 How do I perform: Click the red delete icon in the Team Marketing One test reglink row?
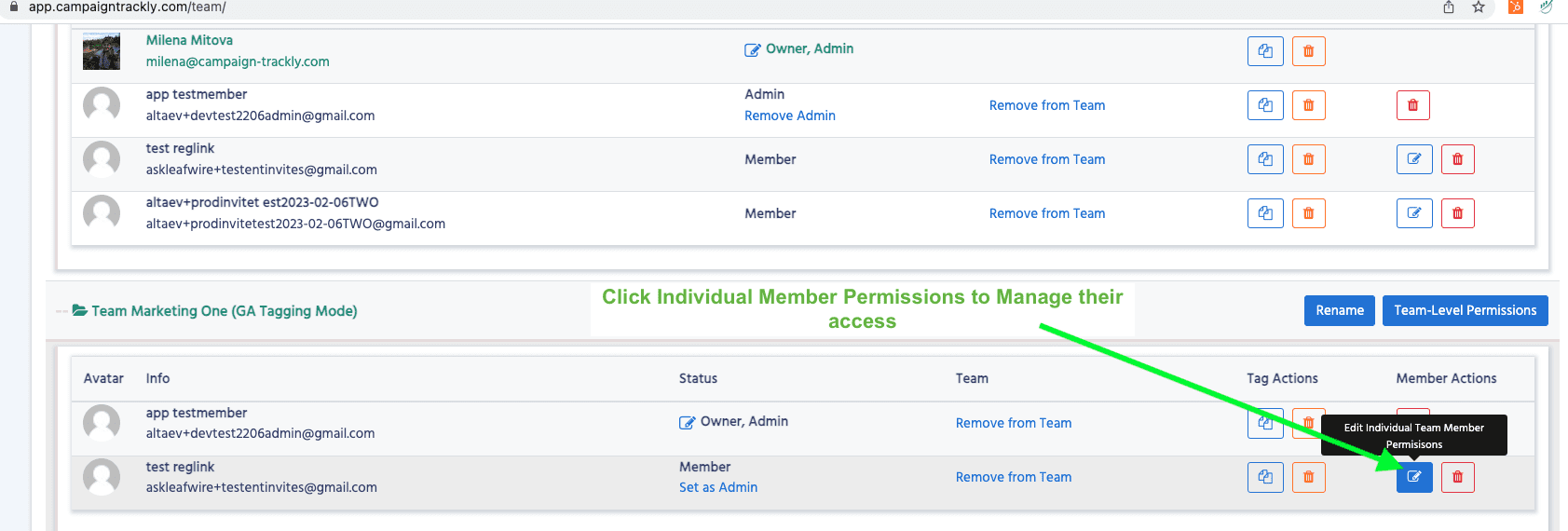point(1457,477)
